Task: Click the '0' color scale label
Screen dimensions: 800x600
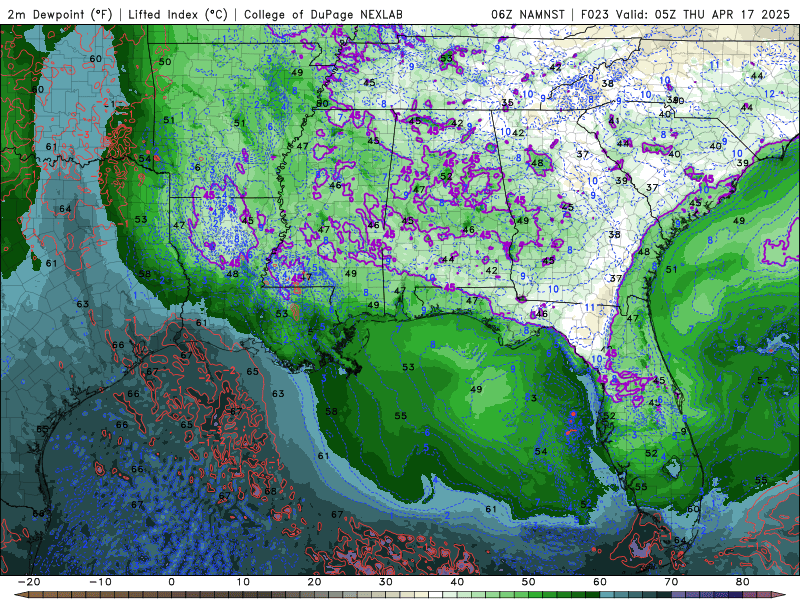Action: (171, 582)
